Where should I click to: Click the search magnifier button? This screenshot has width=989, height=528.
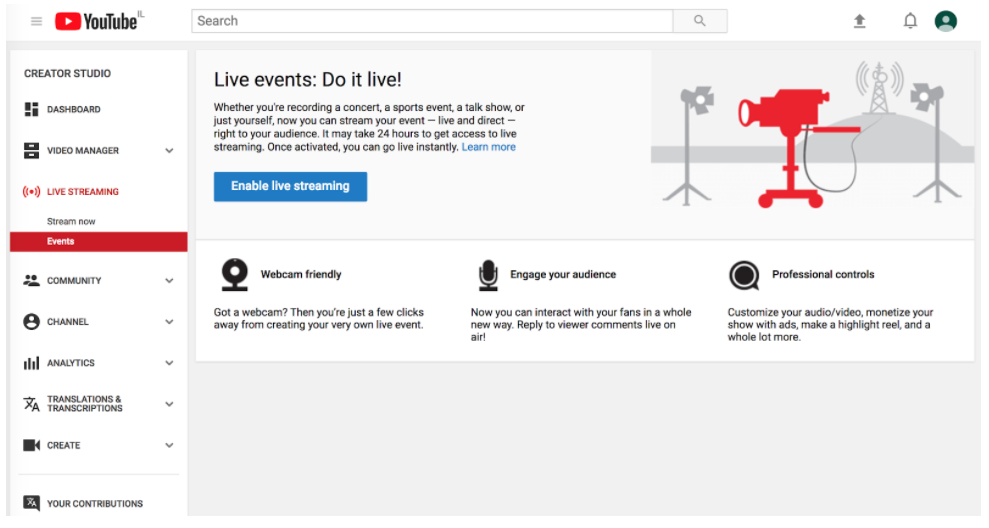(699, 21)
